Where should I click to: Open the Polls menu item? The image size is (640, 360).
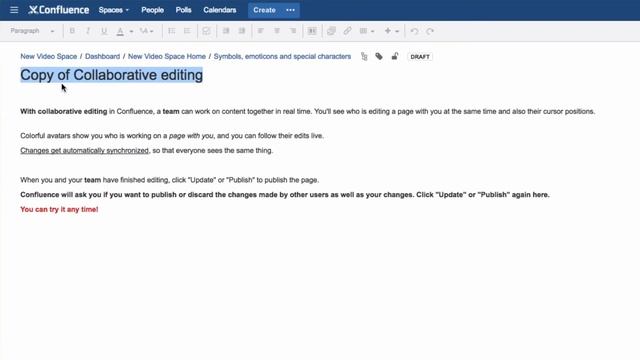click(183, 10)
